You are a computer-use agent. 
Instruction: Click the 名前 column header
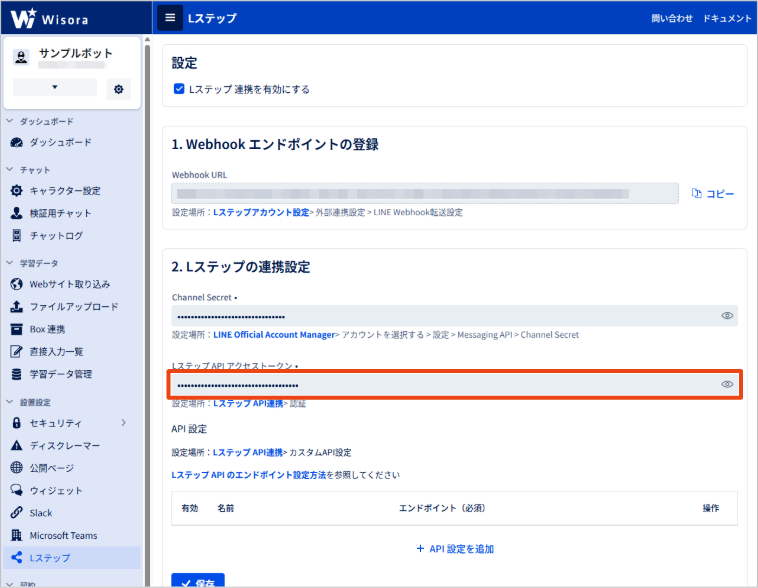pyautogui.click(x=226, y=508)
